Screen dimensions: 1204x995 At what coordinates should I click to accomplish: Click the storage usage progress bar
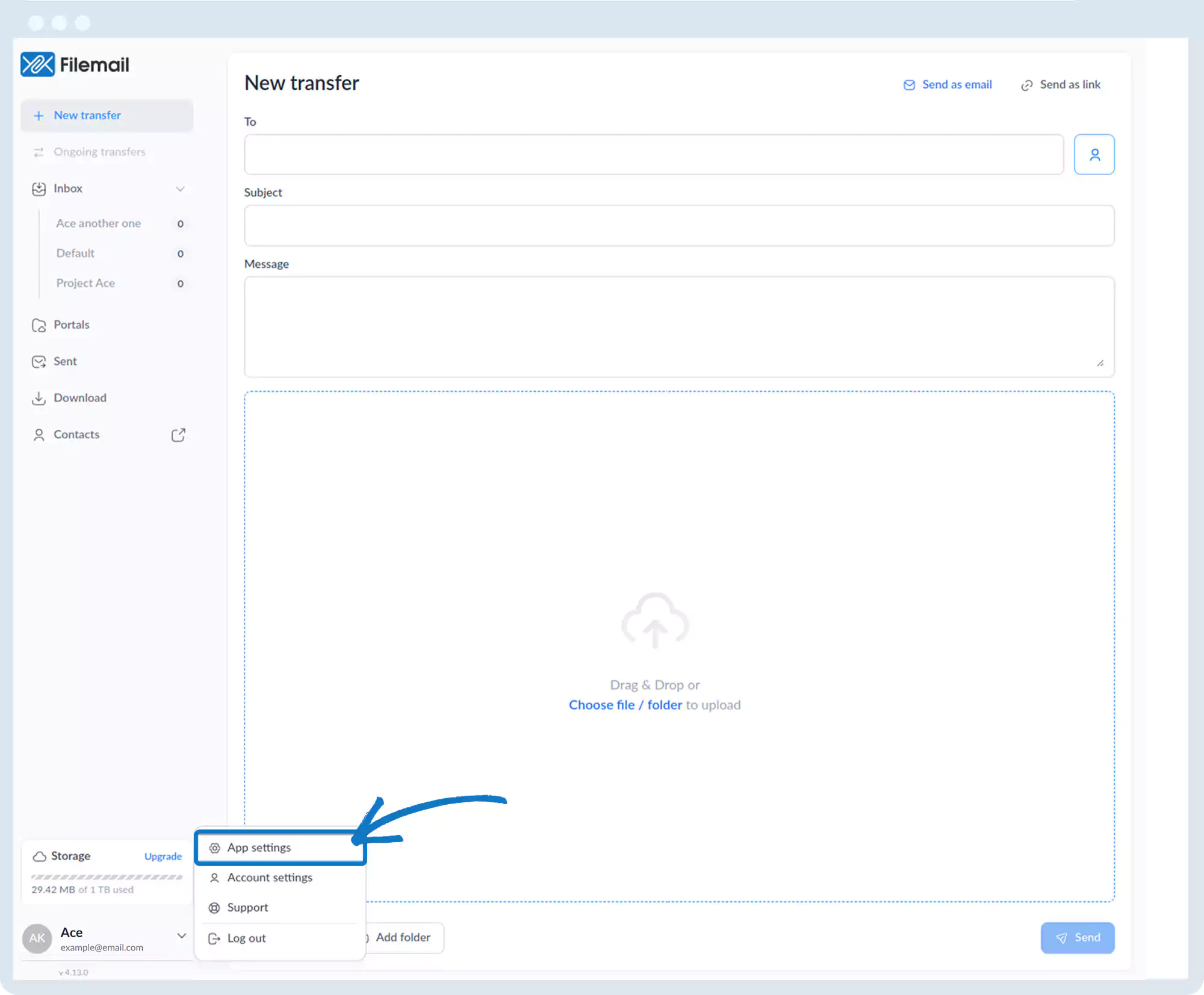click(x=107, y=877)
